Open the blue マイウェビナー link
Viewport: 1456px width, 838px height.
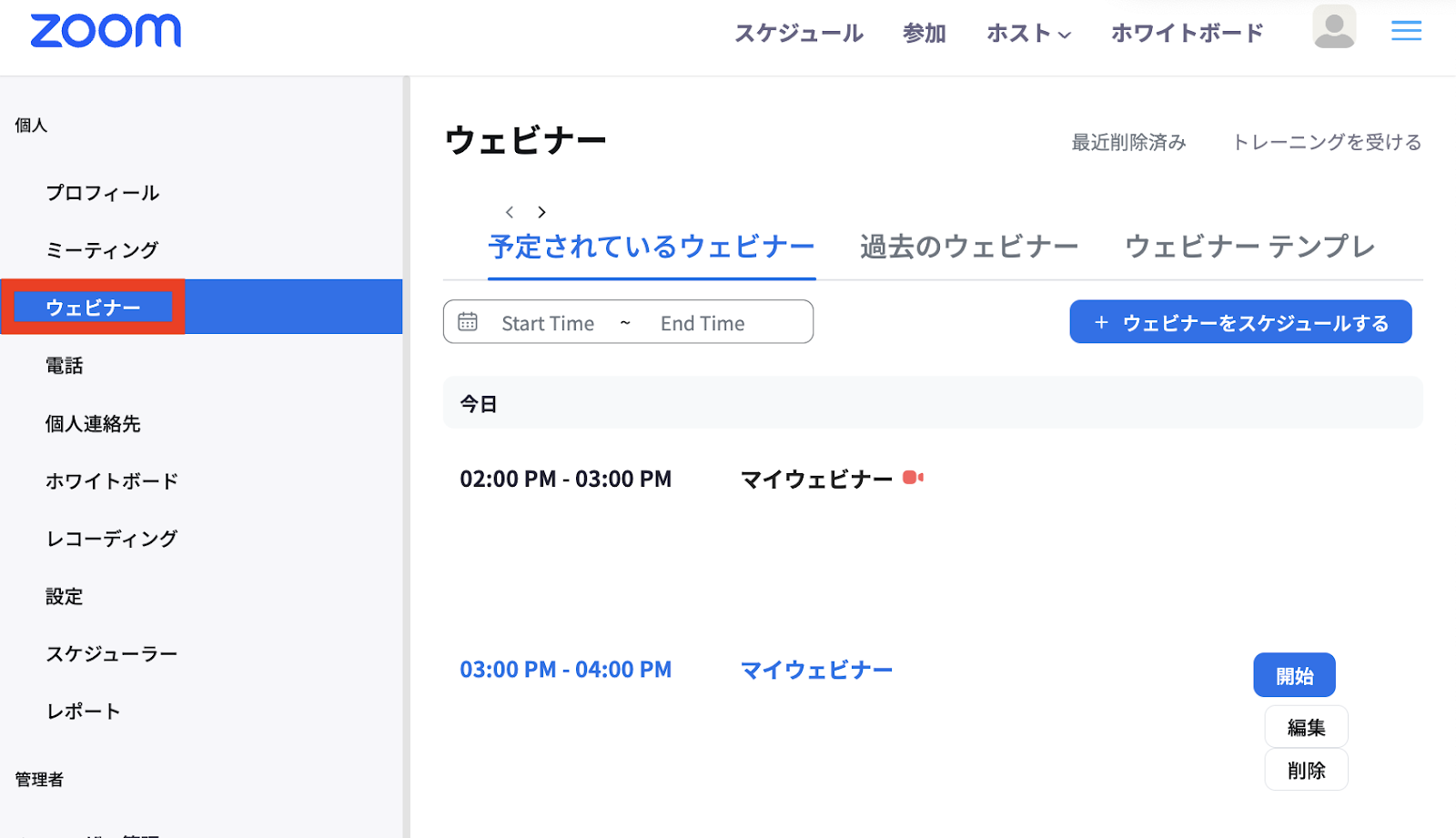point(816,671)
